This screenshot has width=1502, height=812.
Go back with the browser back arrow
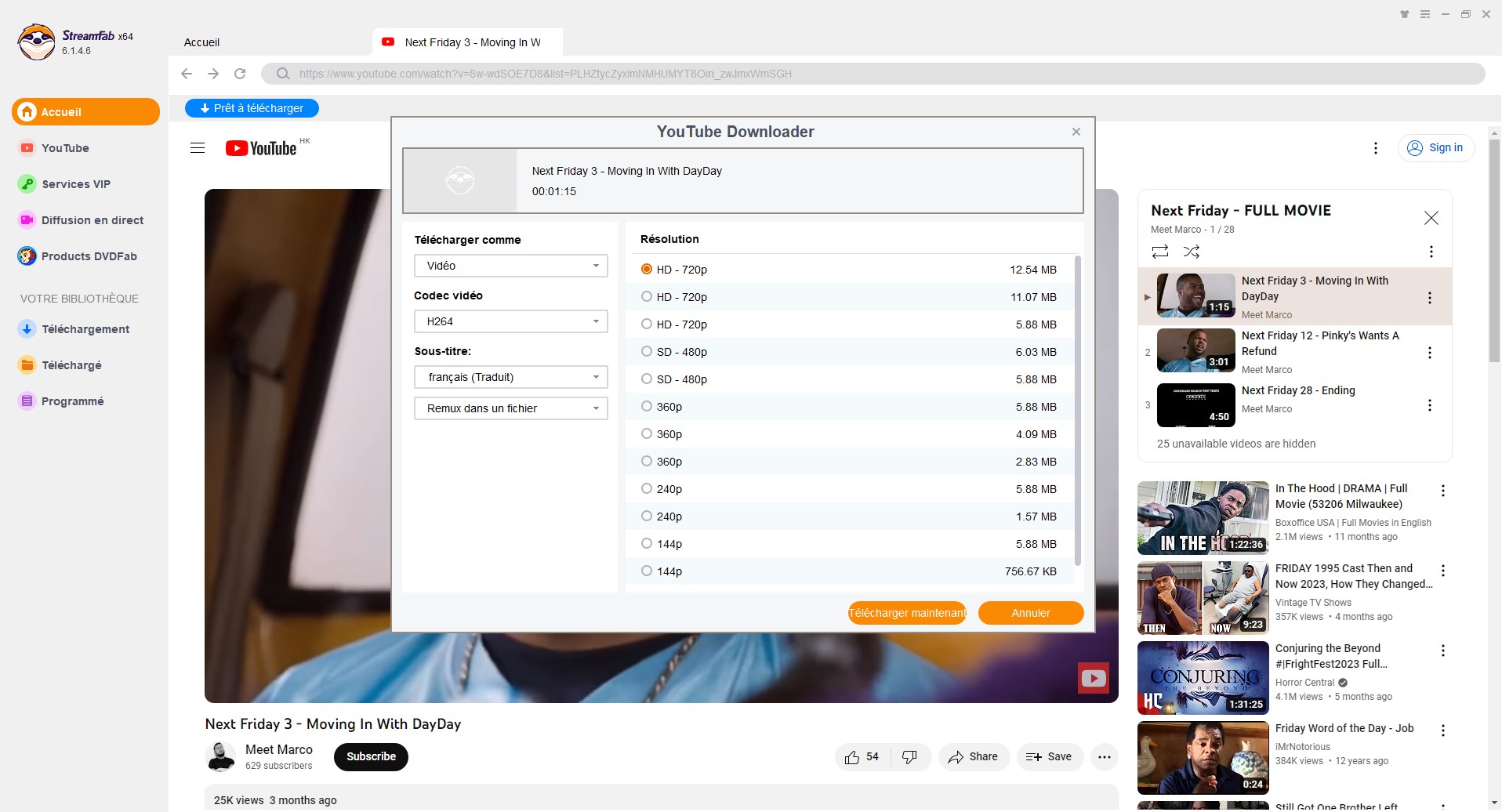[187, 74]
